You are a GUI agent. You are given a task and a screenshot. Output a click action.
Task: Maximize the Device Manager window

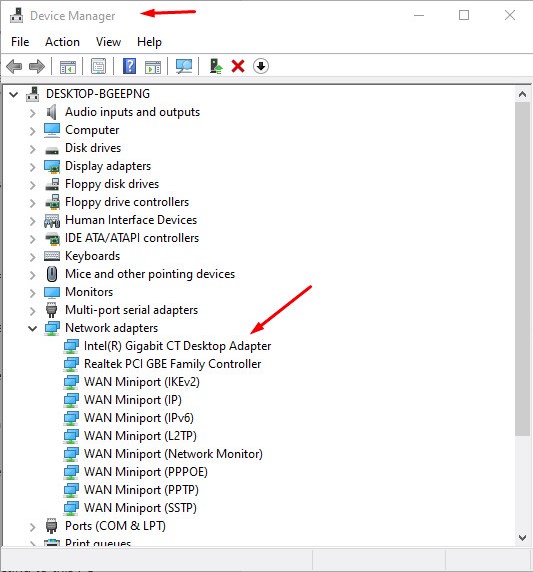pos(464,15)
